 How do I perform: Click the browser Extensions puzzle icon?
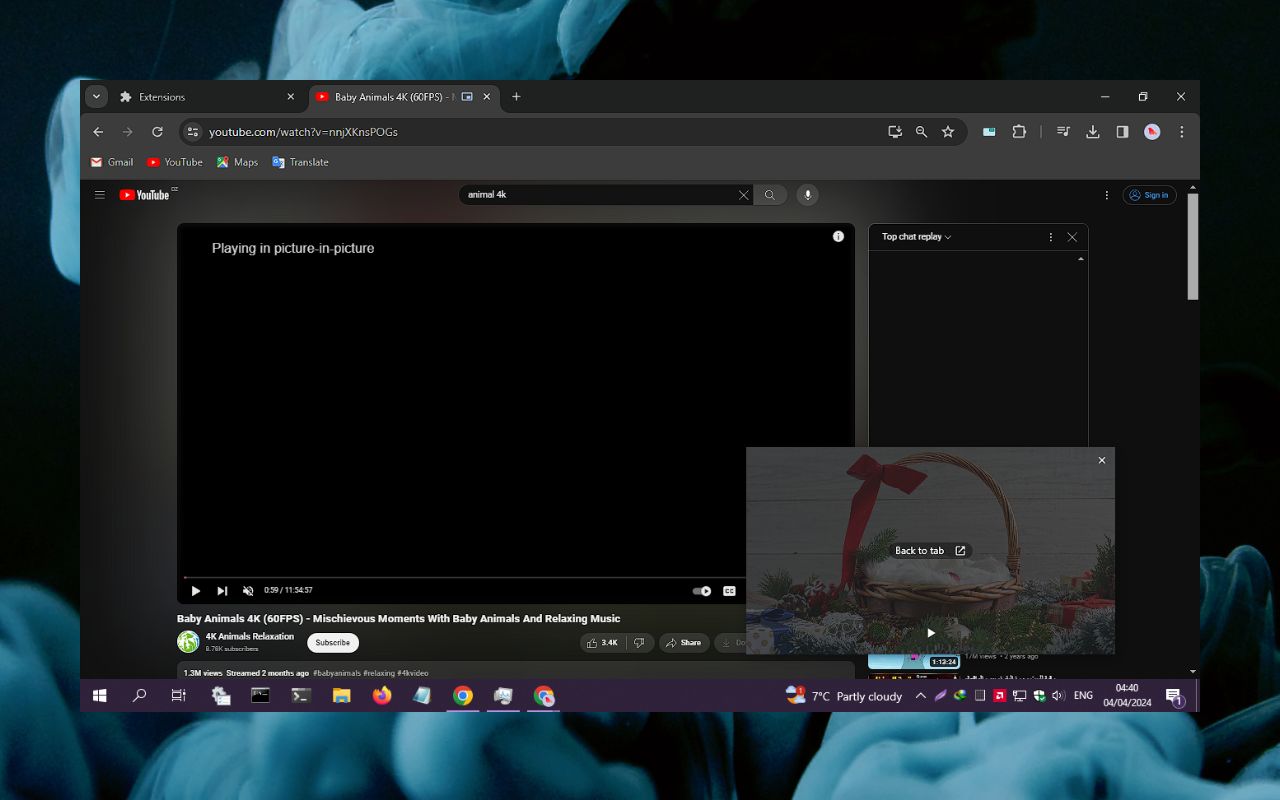click(x=1019, y=131)
